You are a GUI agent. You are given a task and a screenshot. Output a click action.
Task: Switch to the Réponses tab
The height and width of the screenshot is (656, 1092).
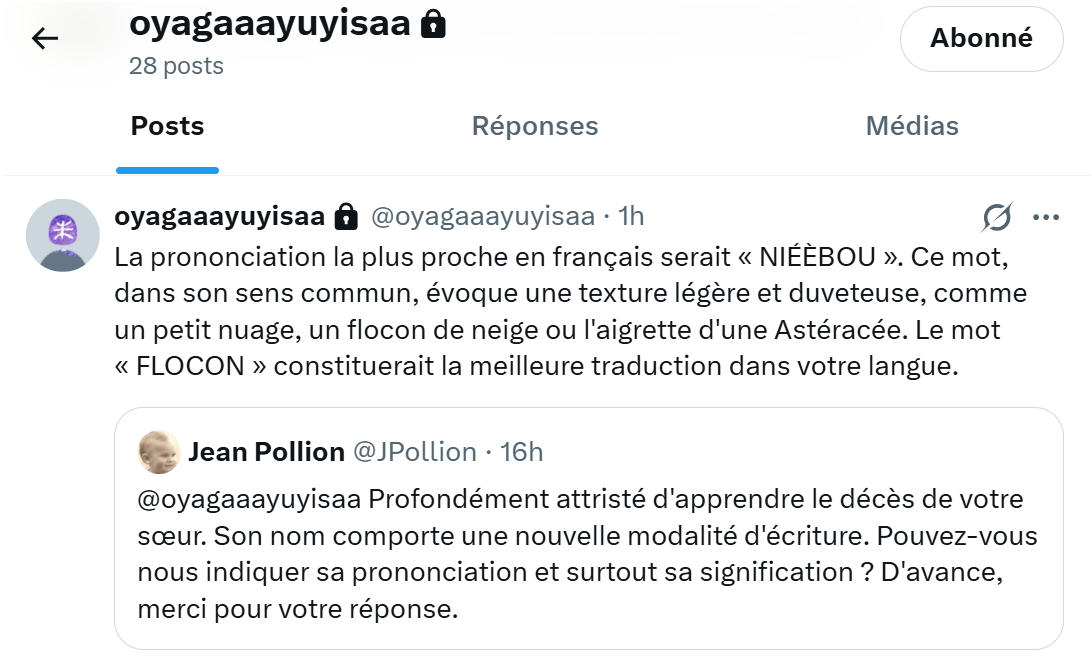pyautogui.click(x=535, y=126)
